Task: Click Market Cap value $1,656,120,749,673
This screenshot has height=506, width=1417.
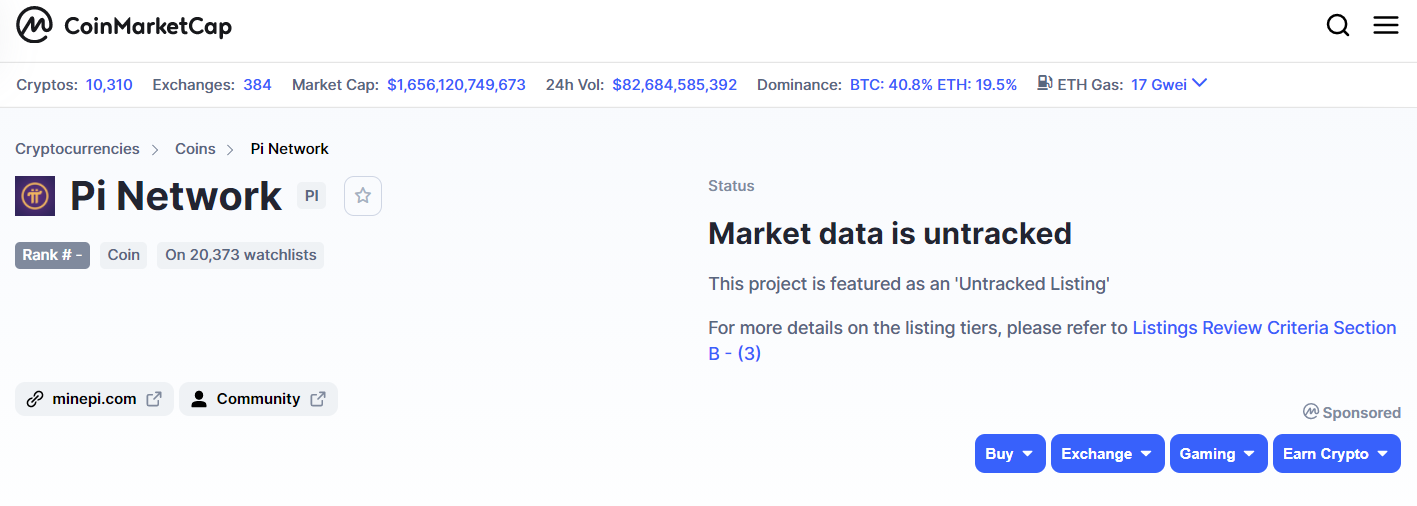Action: (x=456, y=85)
